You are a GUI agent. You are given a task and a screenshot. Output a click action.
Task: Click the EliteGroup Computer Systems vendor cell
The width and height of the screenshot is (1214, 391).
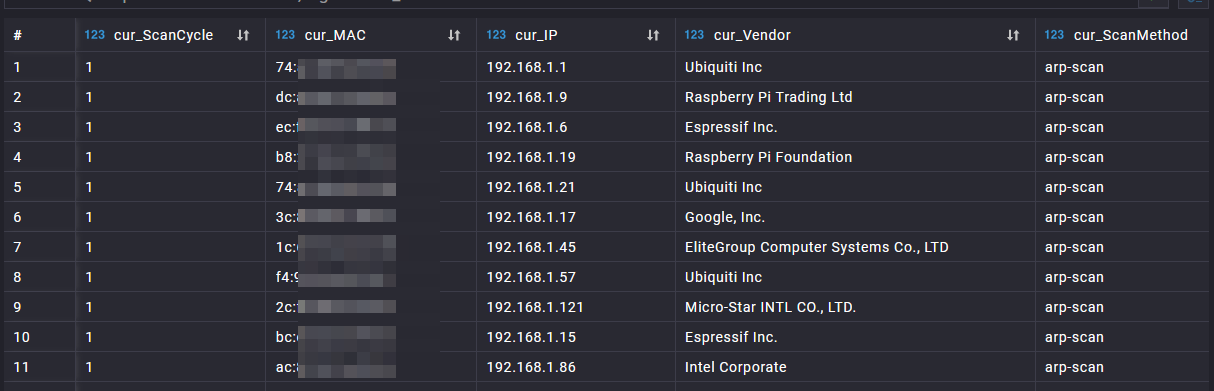coord(855,247)
